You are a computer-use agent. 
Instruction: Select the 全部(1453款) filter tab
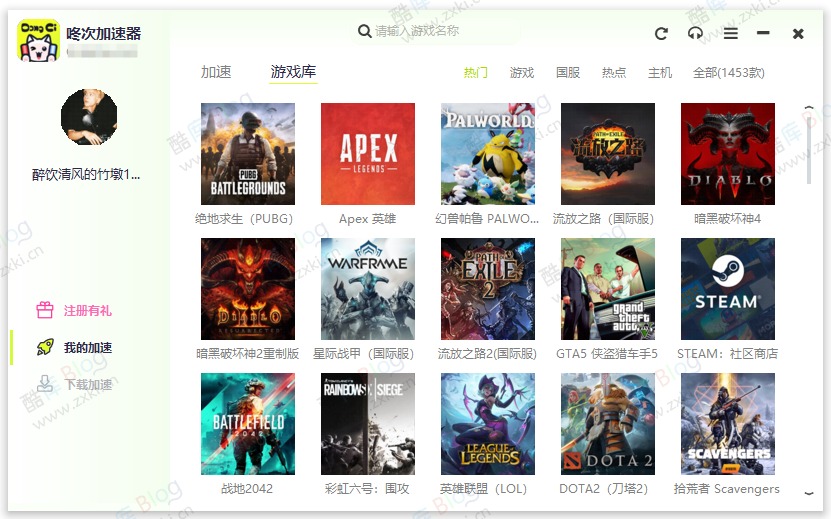point(729,73)
